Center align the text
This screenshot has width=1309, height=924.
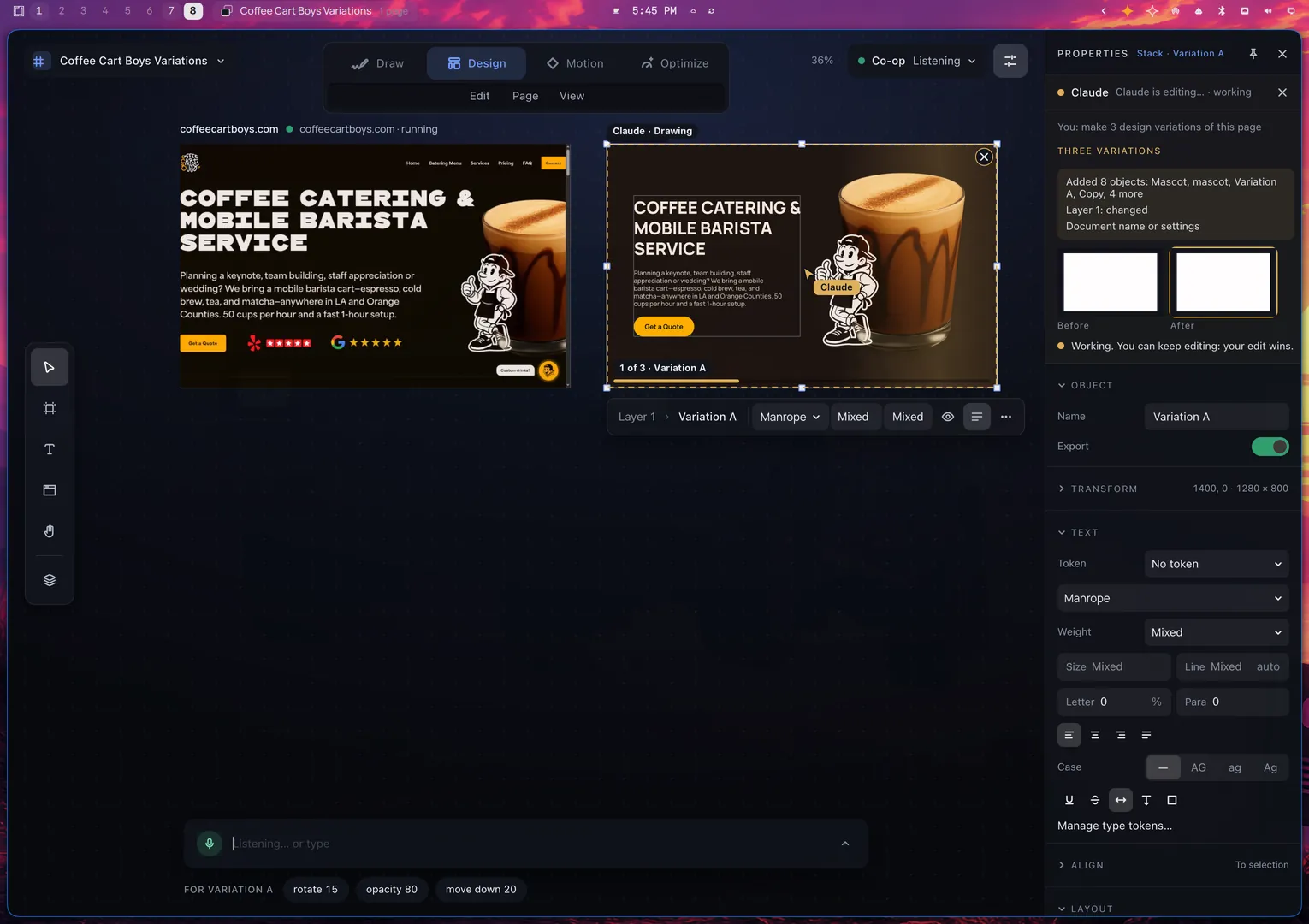1095,735
